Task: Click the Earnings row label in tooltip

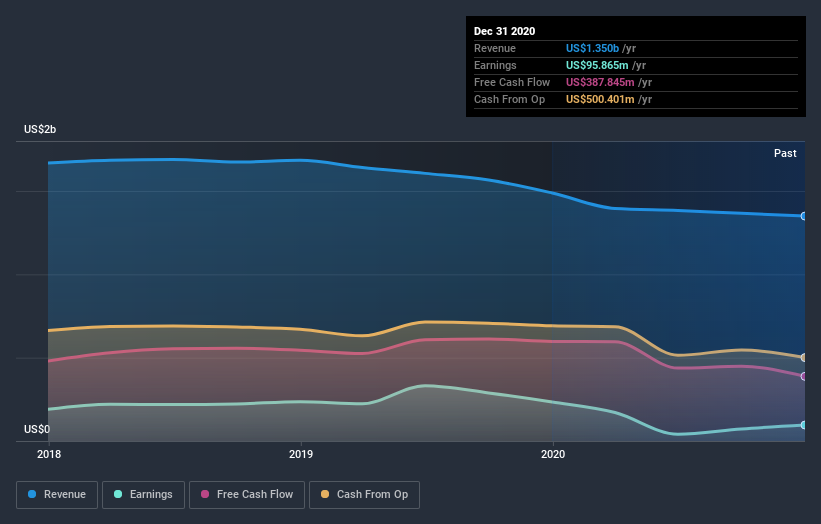Action: coord(495,65)
